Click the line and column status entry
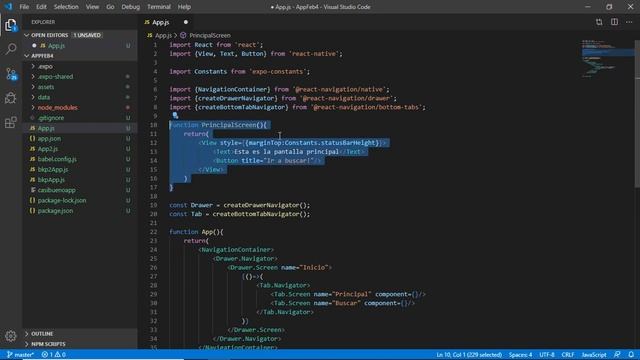Image resolution: width=640 pixels, height=360 pixels. (469, 354)
